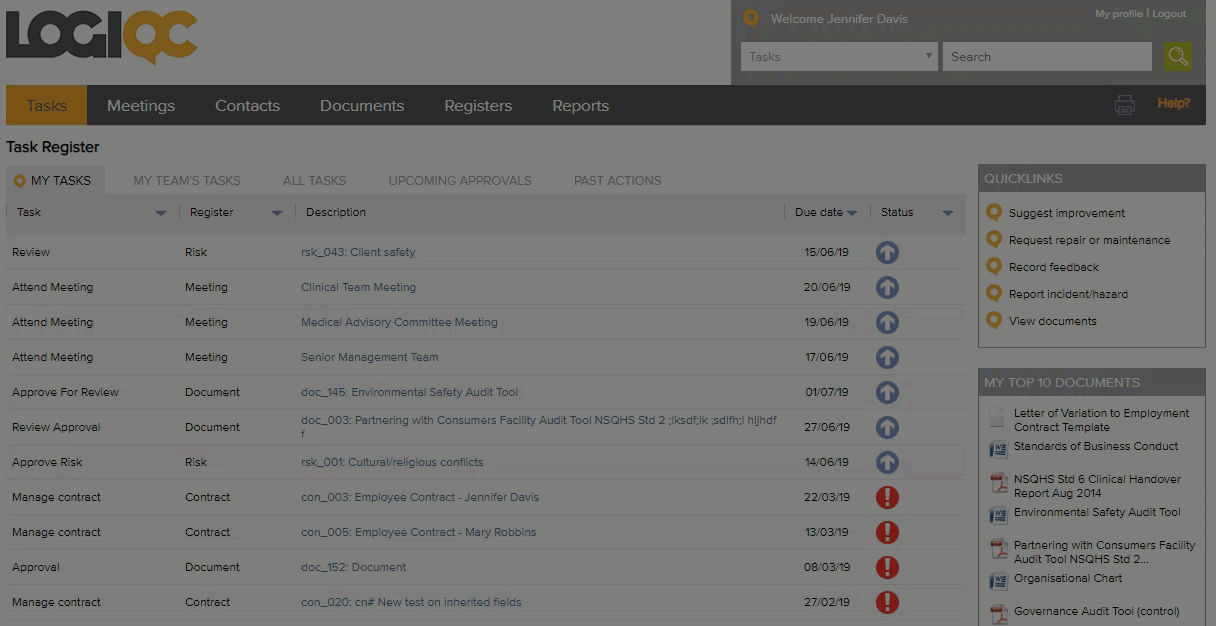The height and width of the screenshot is (626, 1216).
Task: Switch to Upcoming Approvals tab
Action: click(x=460, y=181)
